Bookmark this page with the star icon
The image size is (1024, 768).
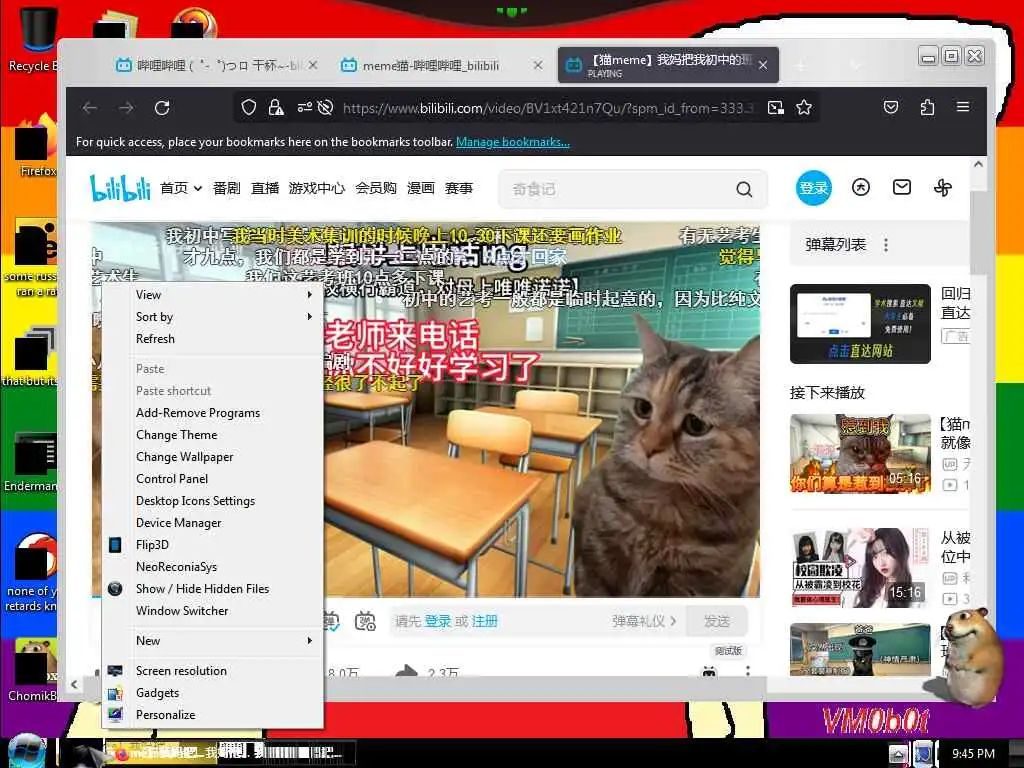[804, 108]
